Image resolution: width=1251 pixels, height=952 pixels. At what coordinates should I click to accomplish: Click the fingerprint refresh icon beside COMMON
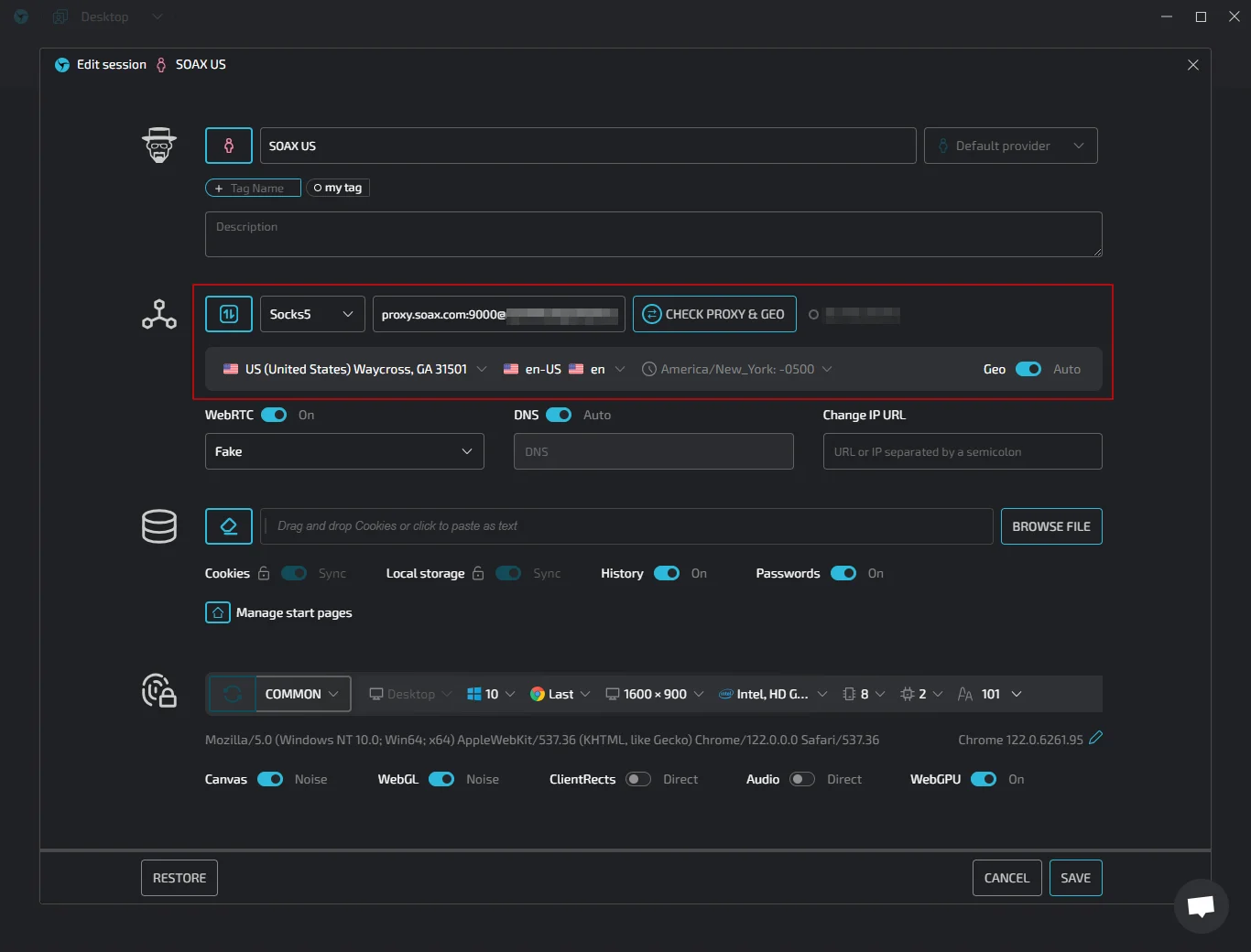pyautogui.click(x=233, y=694)
